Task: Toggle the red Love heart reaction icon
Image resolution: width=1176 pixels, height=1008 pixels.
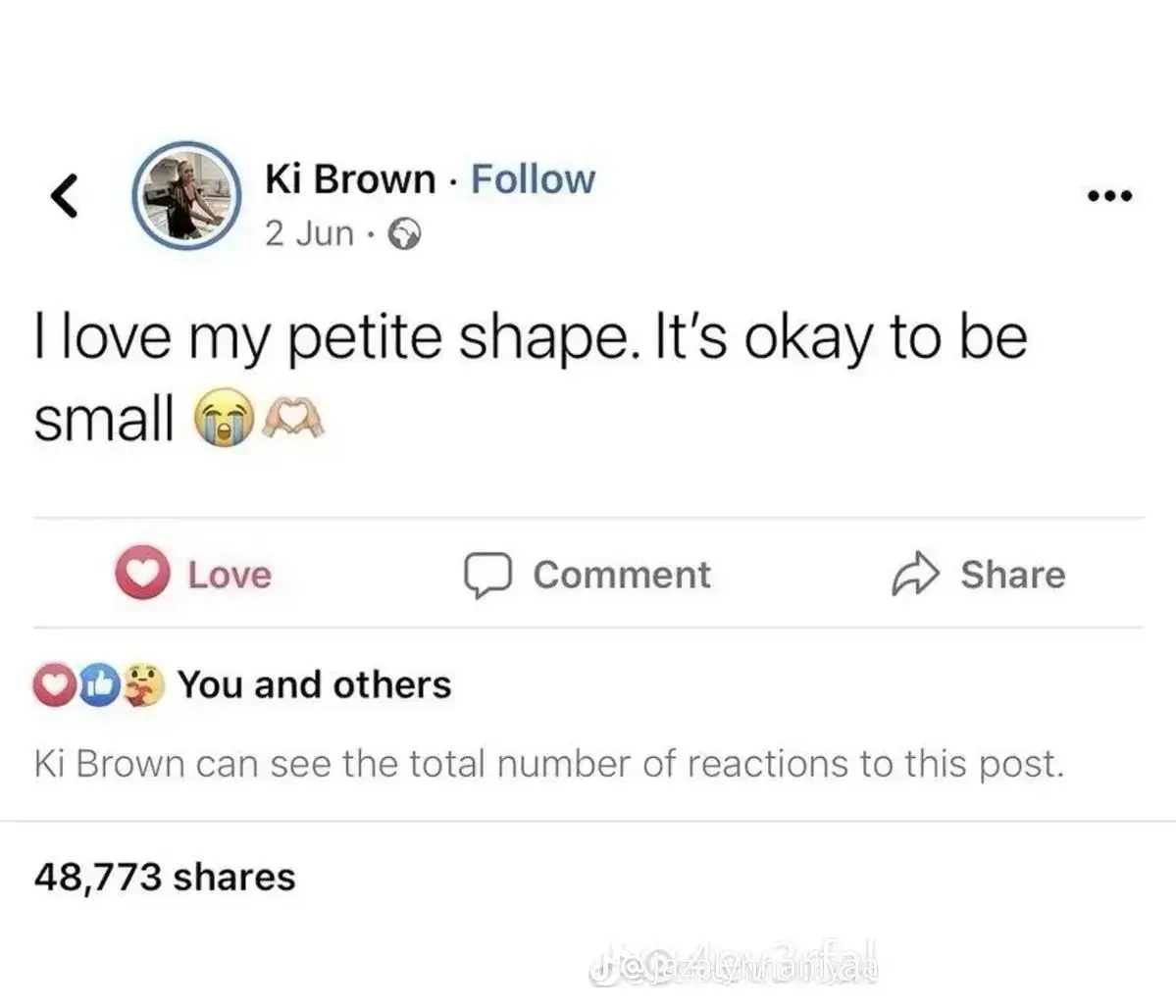Action: (142, 573)
